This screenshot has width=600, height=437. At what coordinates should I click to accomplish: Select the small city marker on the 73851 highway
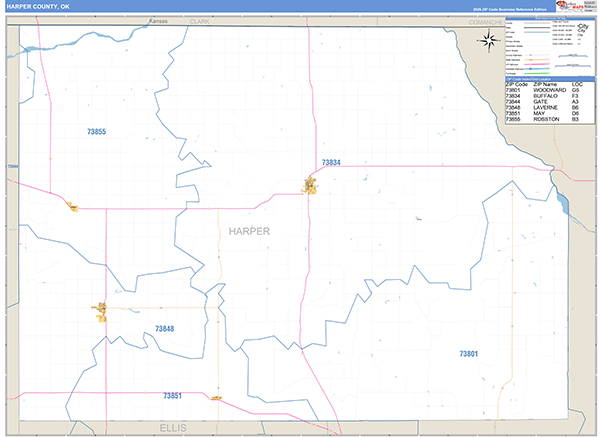(x=217, y=398)
